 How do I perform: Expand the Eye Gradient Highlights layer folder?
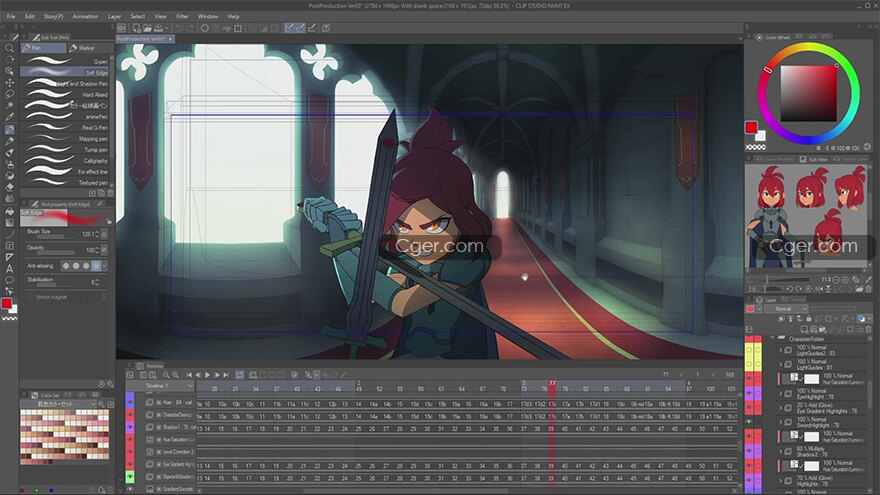[780, 408]
